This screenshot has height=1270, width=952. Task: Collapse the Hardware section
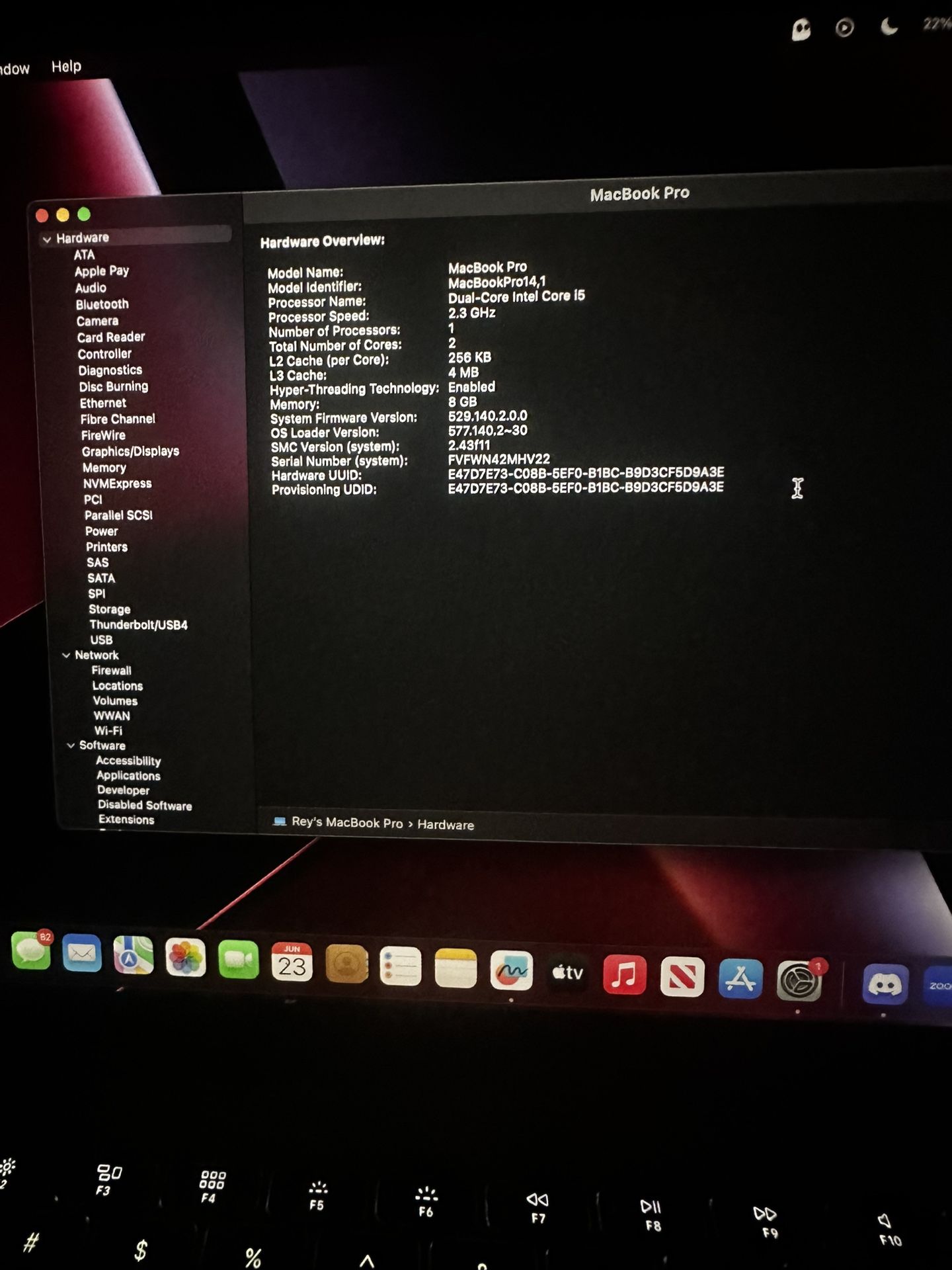[x=47, y=239]
